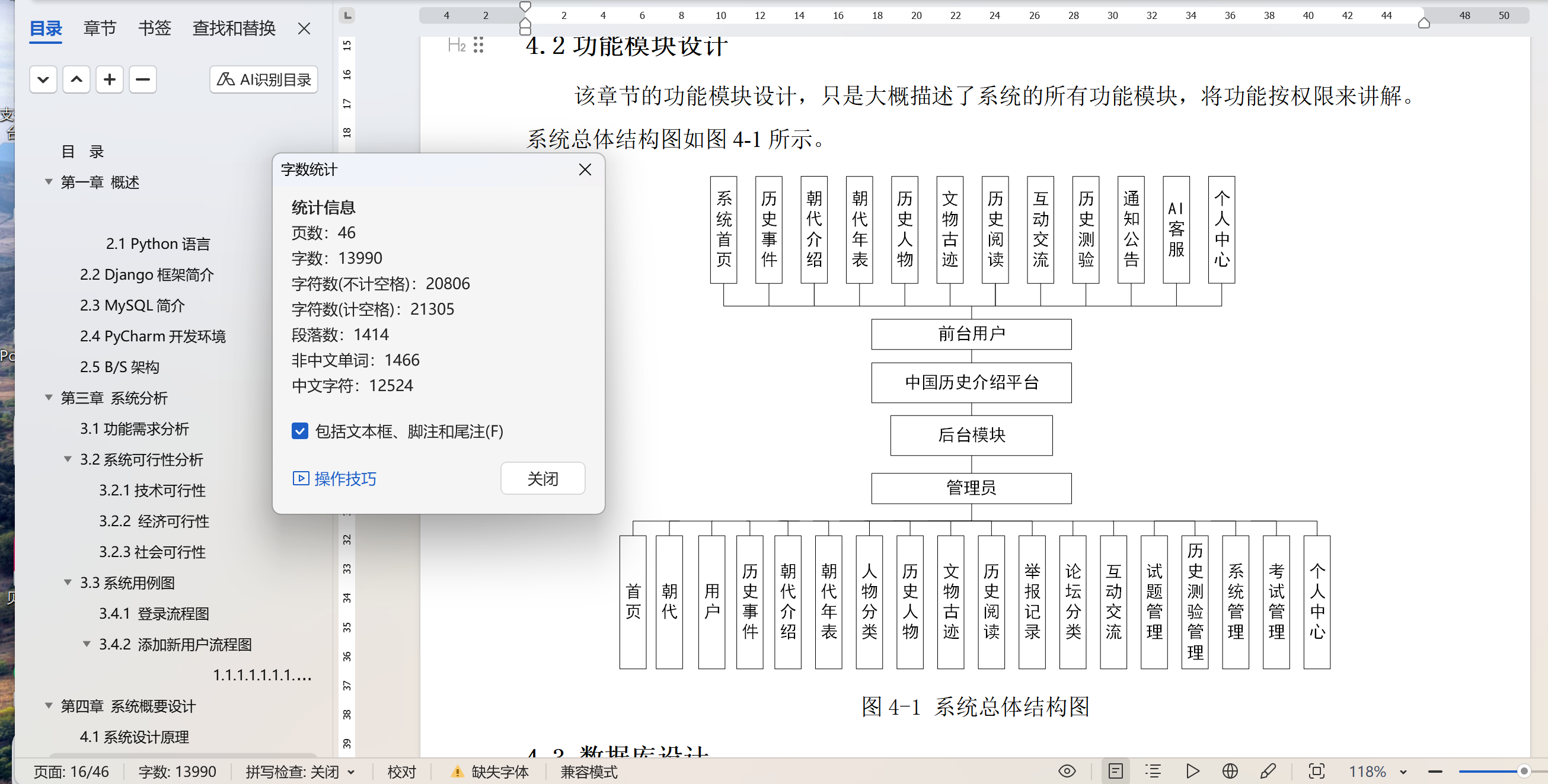Viewport: 1548px width, 784px height.
Task: Switch to page layout view icon
Action: (x=1115, y=771)
